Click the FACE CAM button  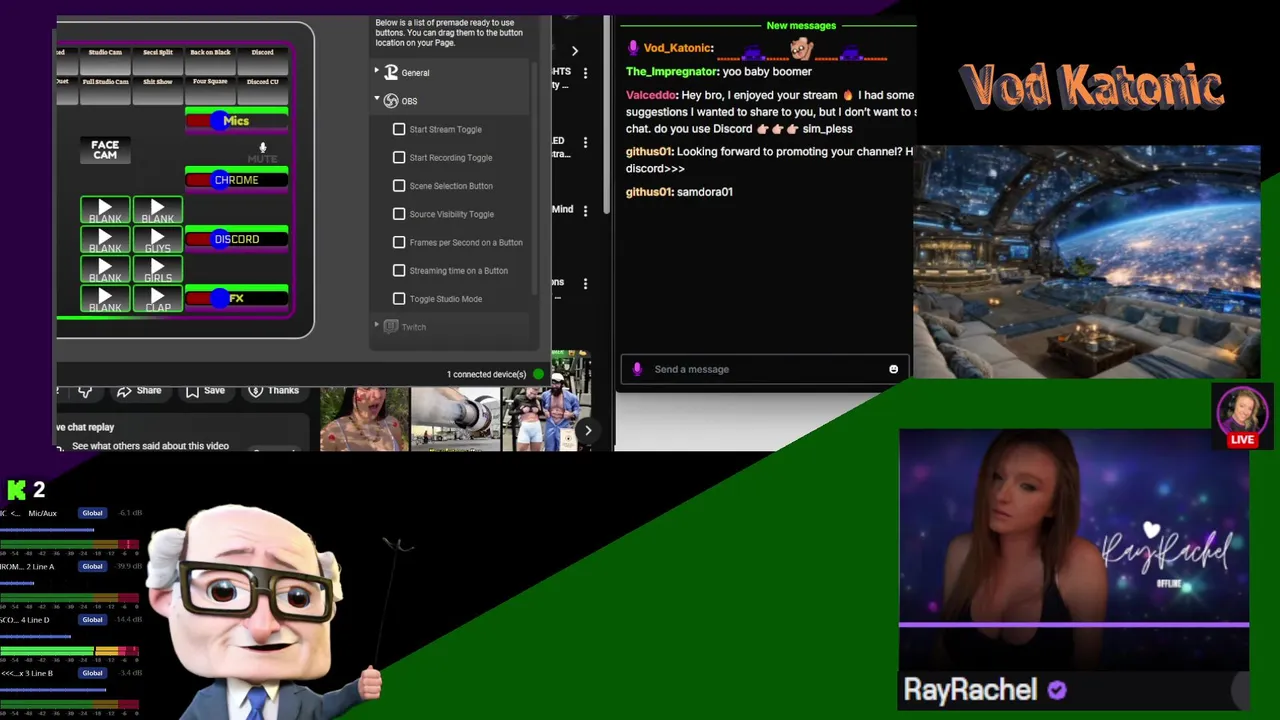(105, 150)
